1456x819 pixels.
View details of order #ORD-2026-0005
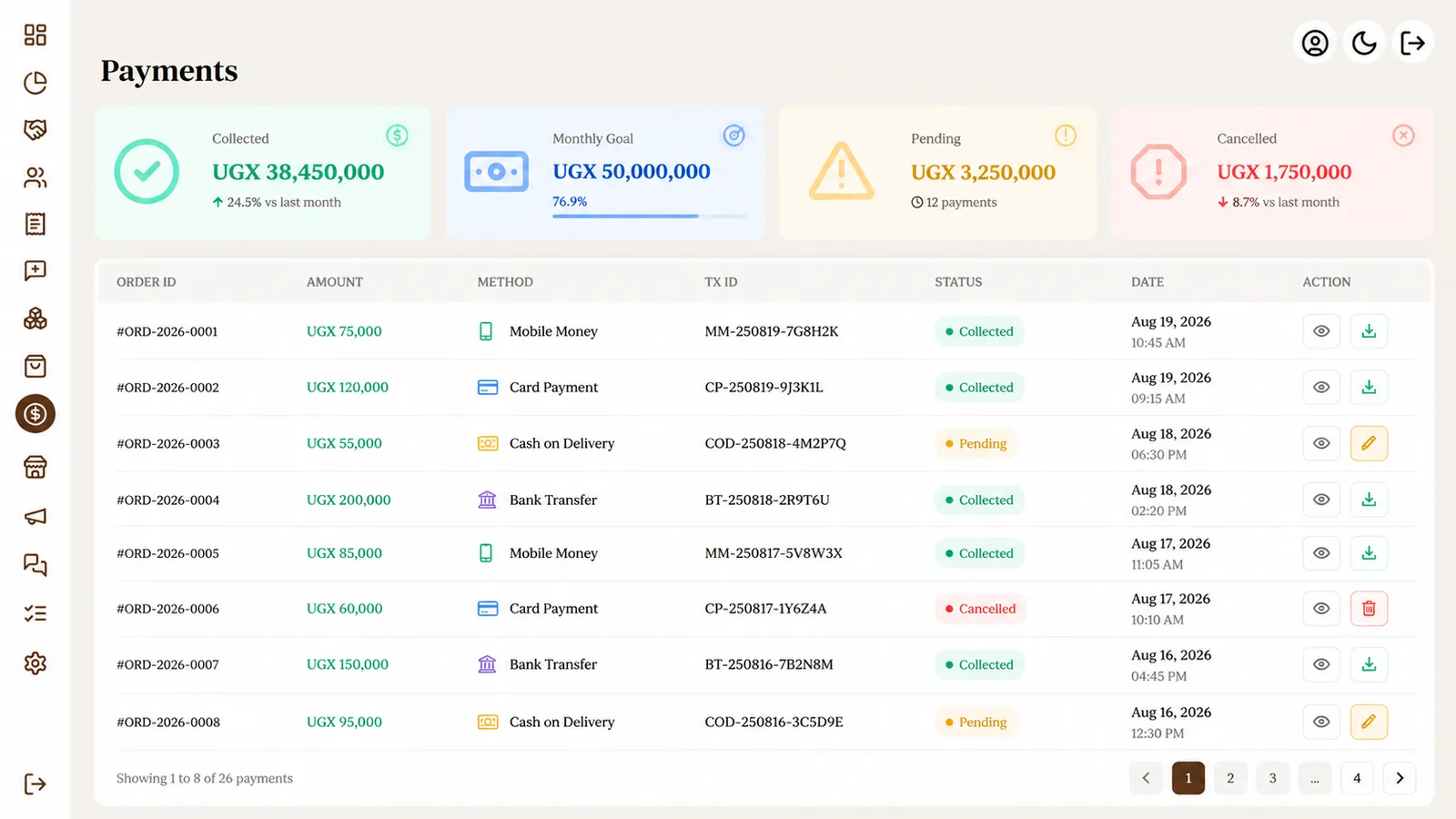pos(1321,552)
